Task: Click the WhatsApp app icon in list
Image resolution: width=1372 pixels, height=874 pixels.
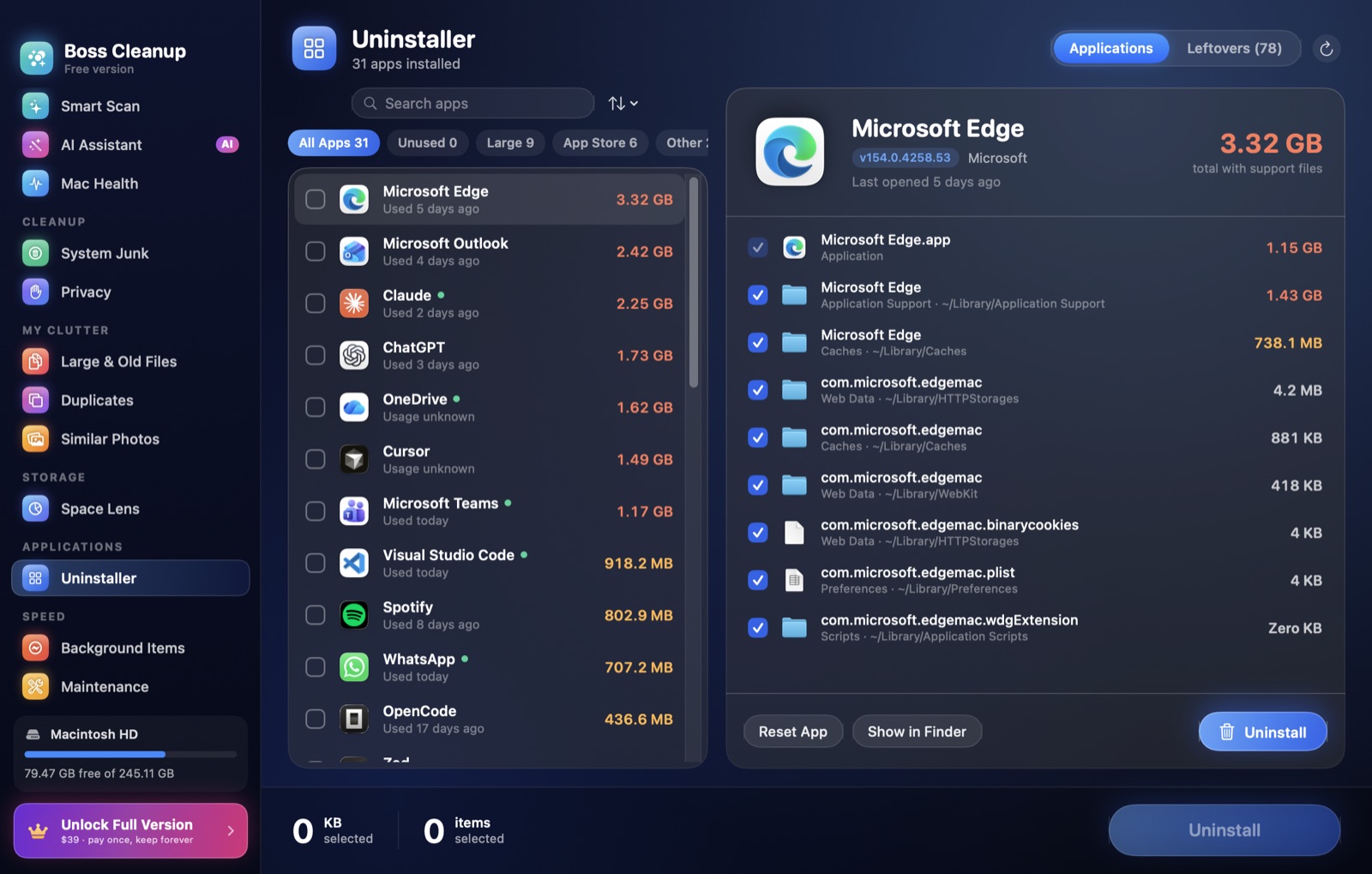Action: tap(354, 667)
